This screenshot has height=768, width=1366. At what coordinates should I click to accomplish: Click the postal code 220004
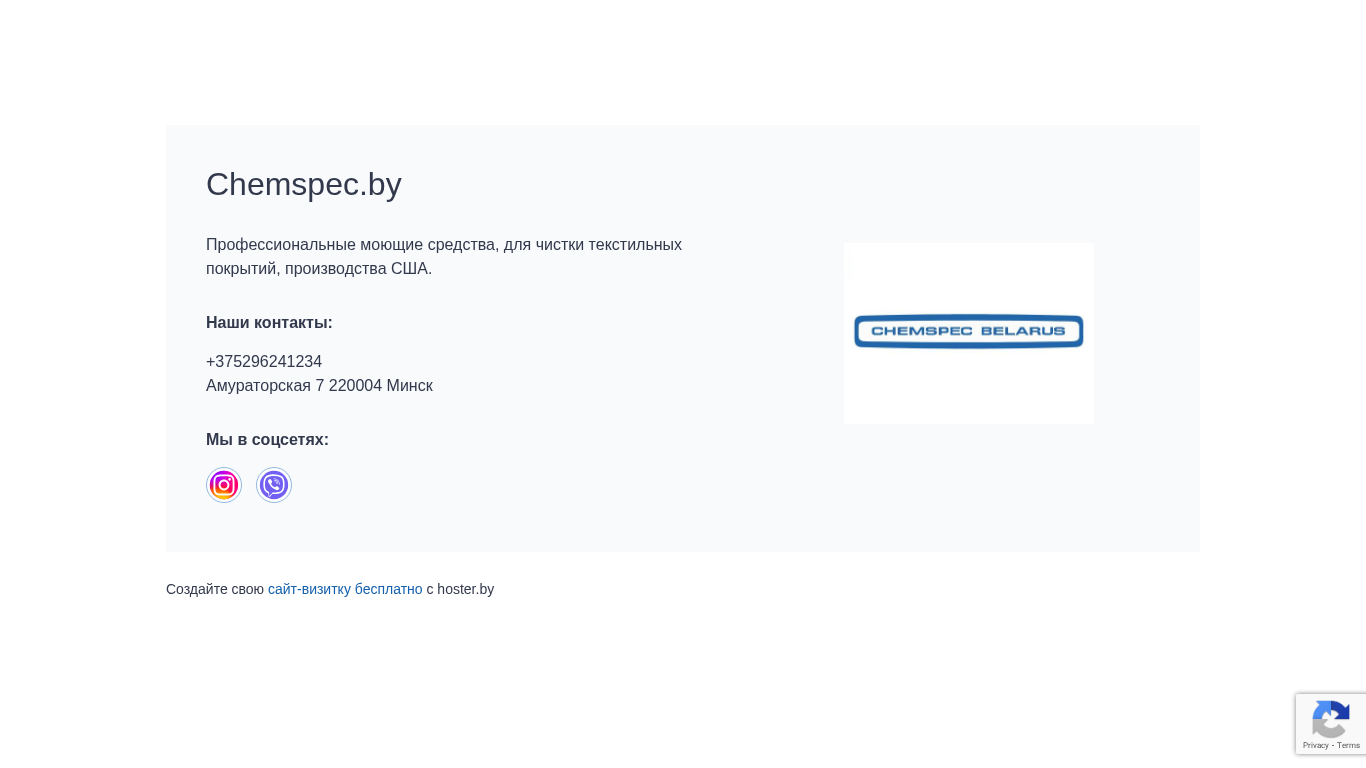pos(355,386)
